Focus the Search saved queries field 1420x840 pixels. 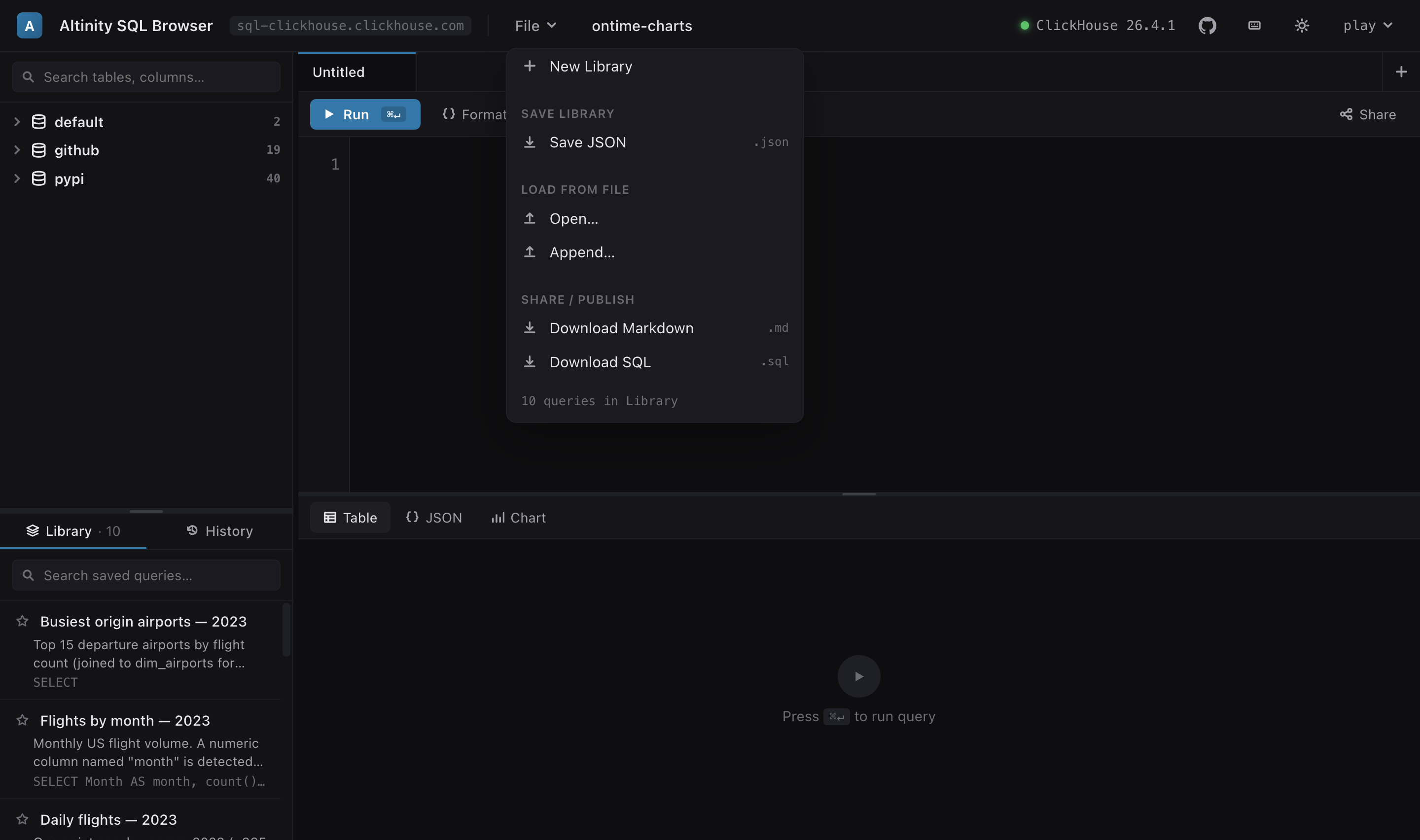[x=145, y=575]
